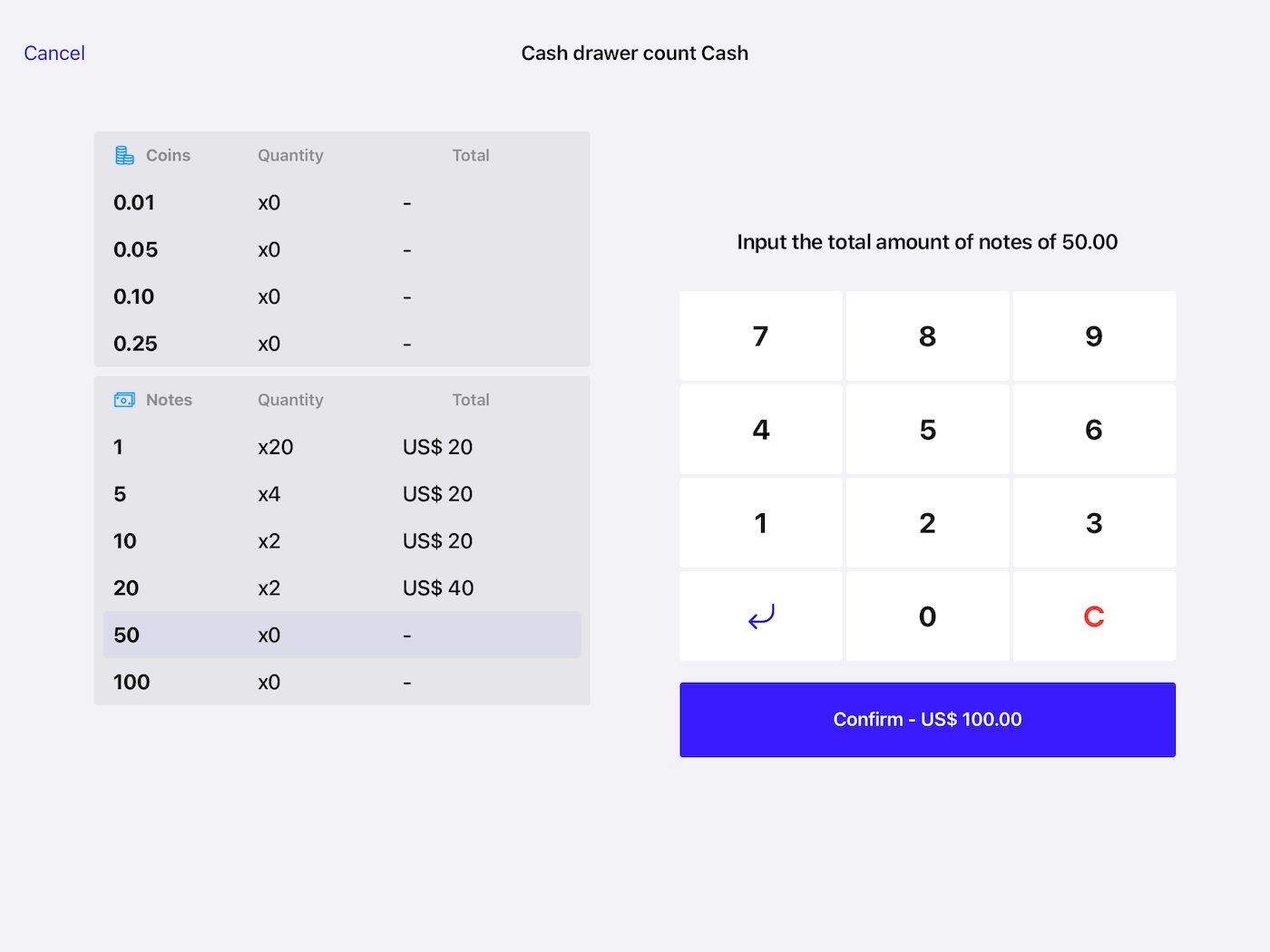
Task: Select the 5 note denomination row
Action: (342, 494)
